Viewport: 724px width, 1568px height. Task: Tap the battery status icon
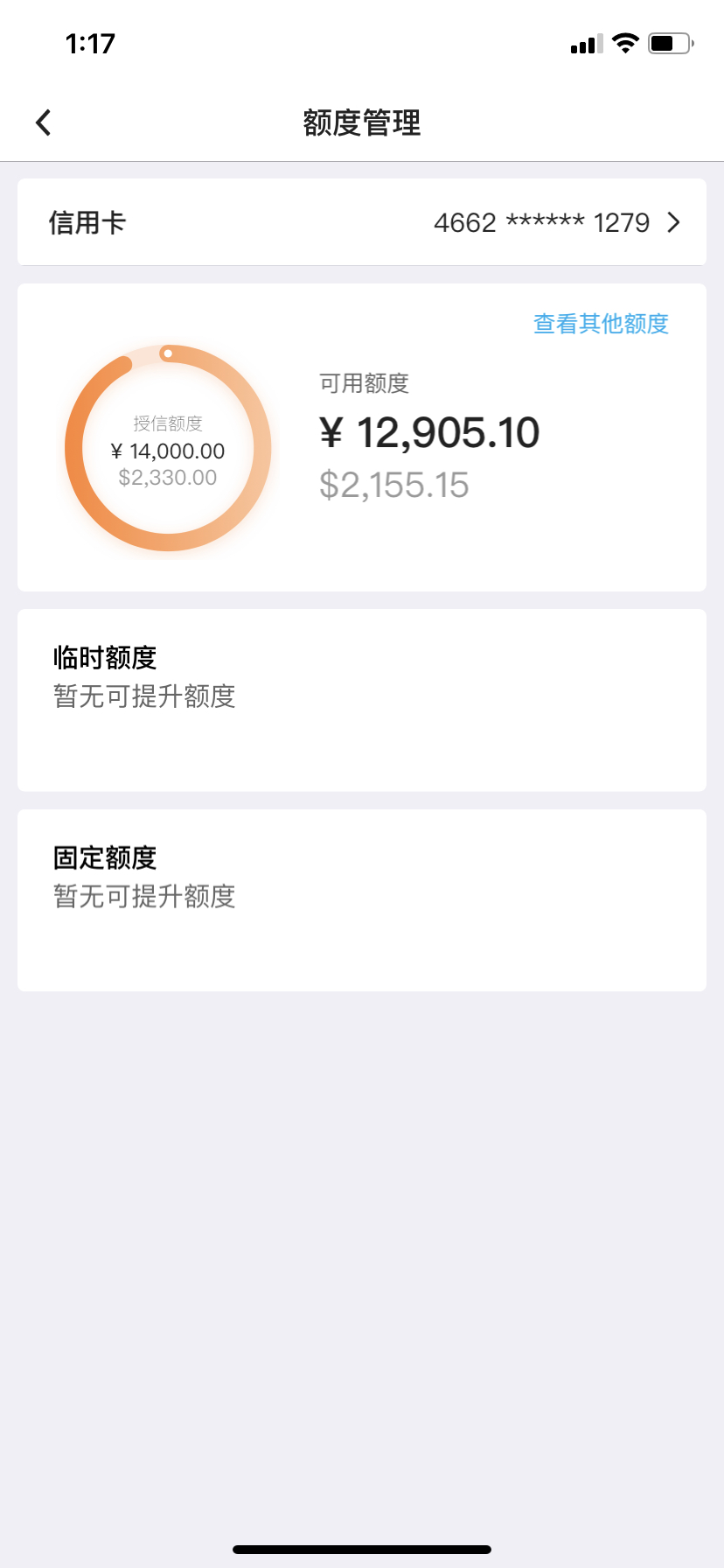[671, 43]
